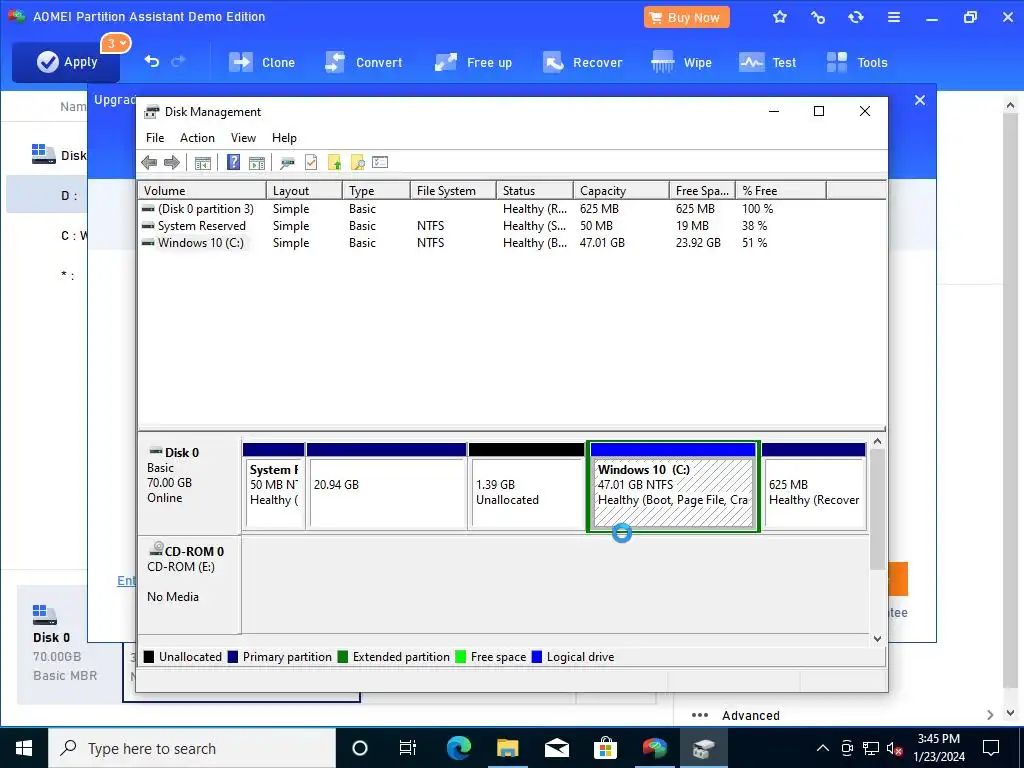The height and width of the screenshot is (768, 1024).
Task: Click the Forward arrow in Disk Management toolbar
Action: point(172,163)
